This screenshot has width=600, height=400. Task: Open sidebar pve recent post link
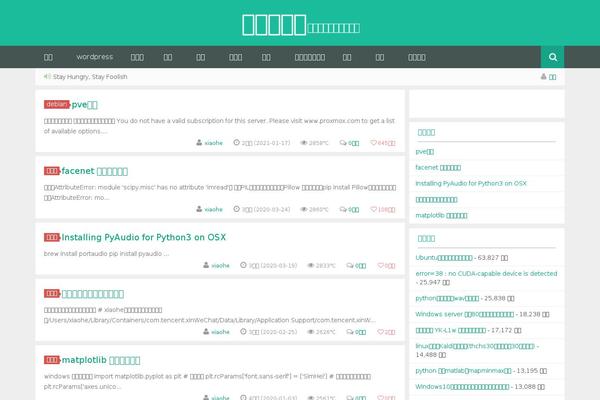pyautogui.click(x=425, y=152)
